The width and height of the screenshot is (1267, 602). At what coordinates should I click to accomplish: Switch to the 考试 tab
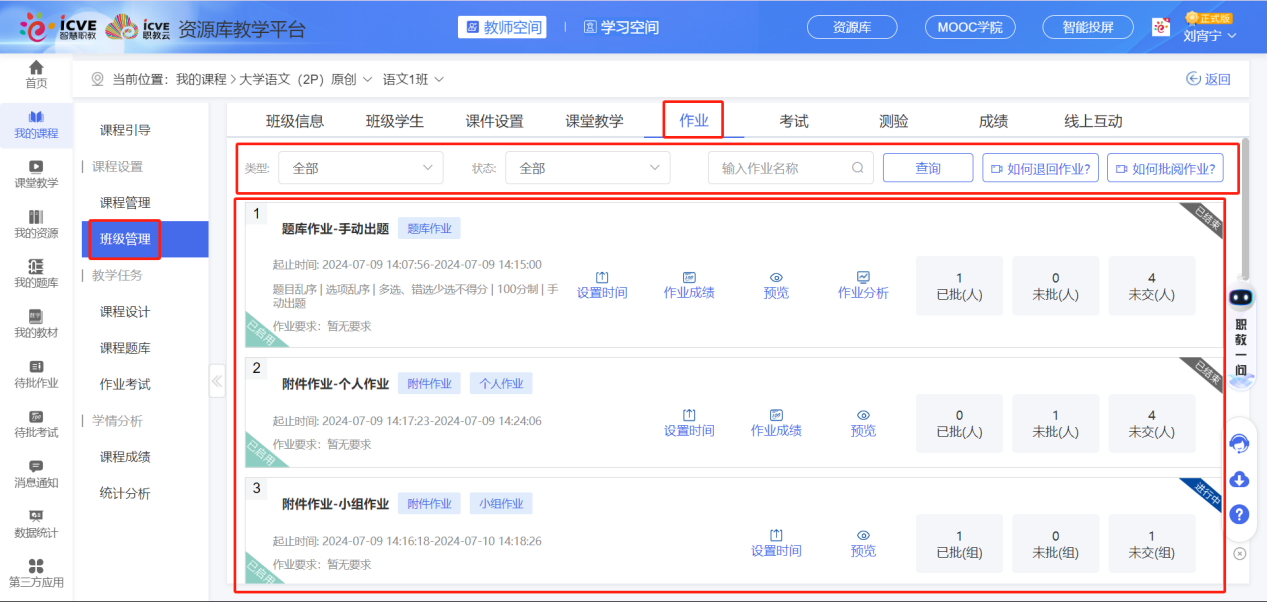(794, 121)
